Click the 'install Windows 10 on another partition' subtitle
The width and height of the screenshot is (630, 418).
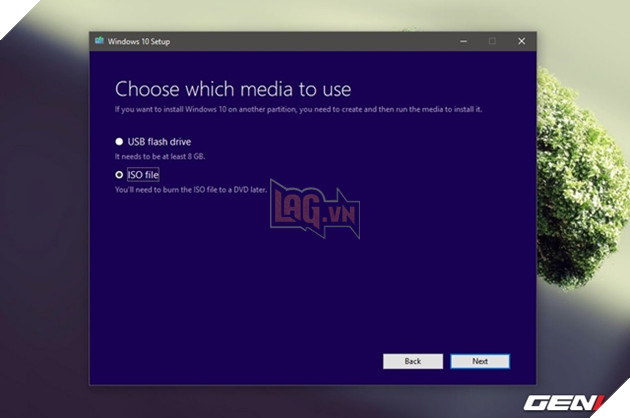point(298,109)
